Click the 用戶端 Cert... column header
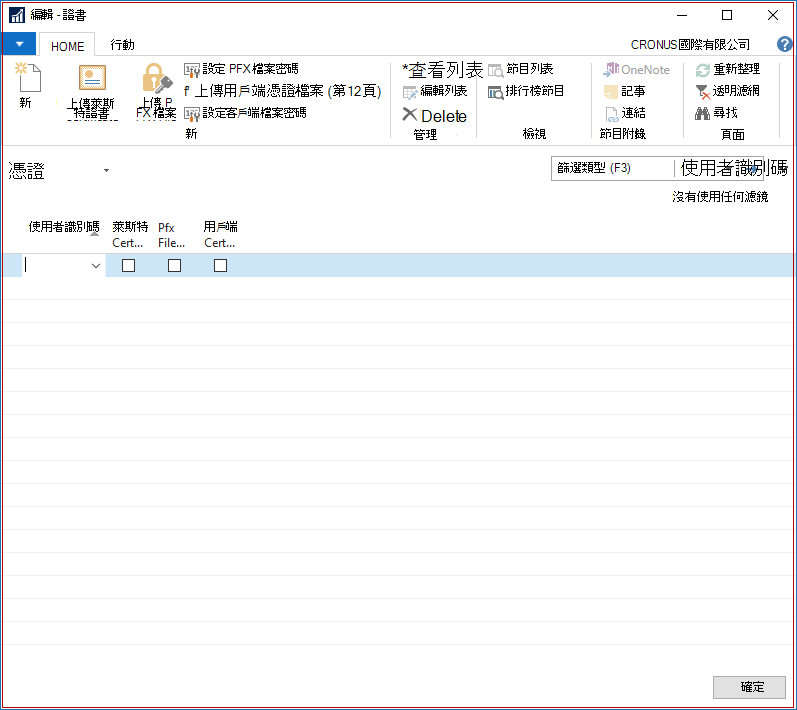The height and width of the screenshot is (710, 797). click(x=221, y=234)
